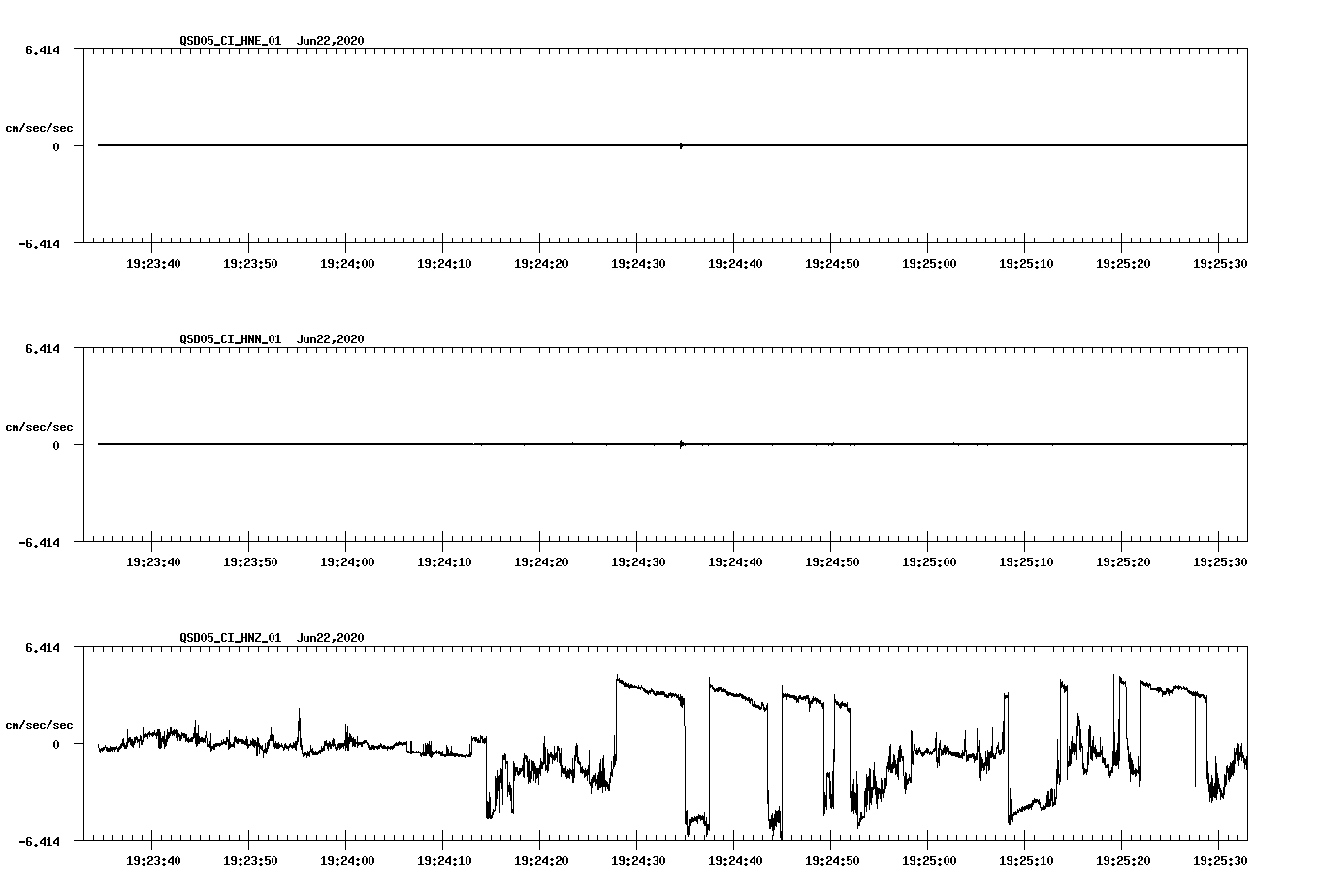The image size is (1317, 896).
Task: Select the 6.414 upper limit on HNN plot
Action: [x=43, y=348]
